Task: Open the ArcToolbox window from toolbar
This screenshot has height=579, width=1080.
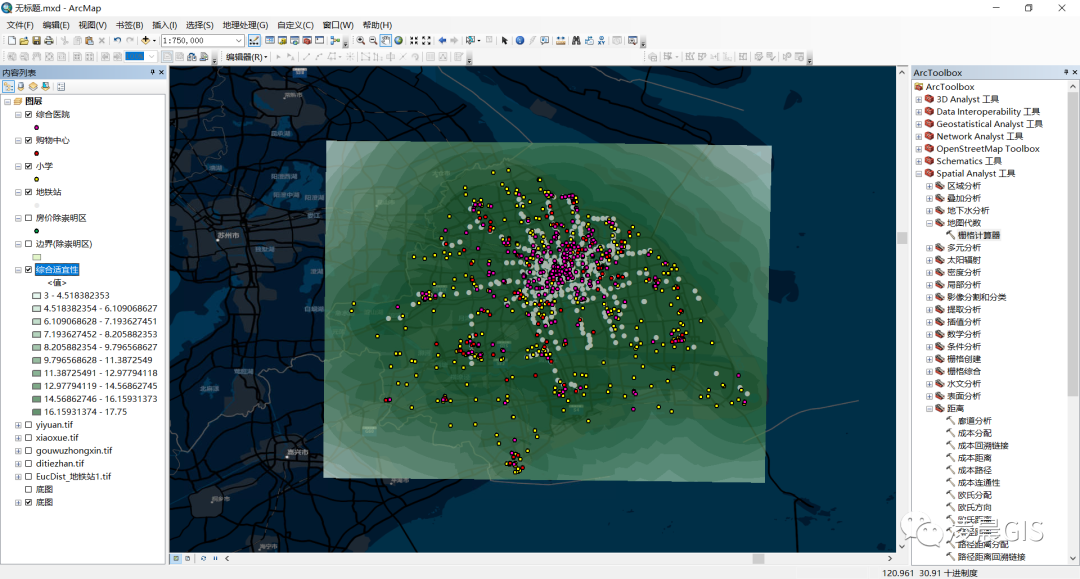Action: [307, 41]
